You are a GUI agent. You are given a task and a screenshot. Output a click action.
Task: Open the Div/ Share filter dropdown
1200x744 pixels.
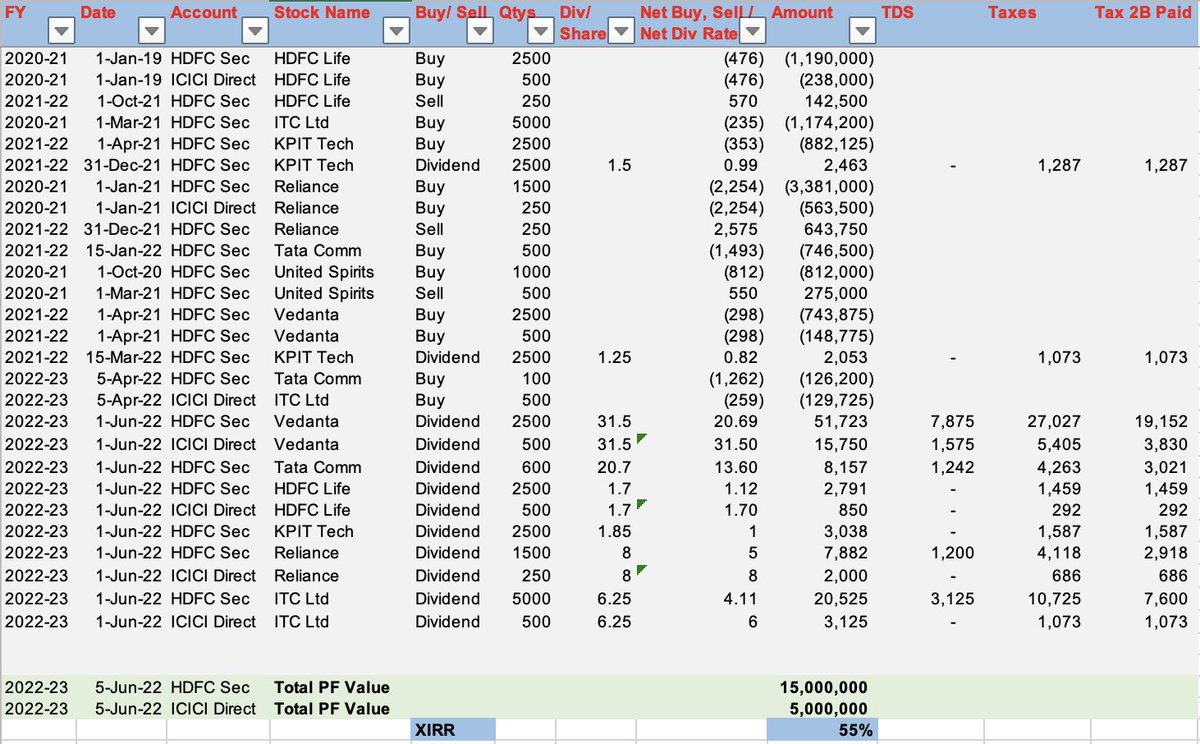pos(621,32)
